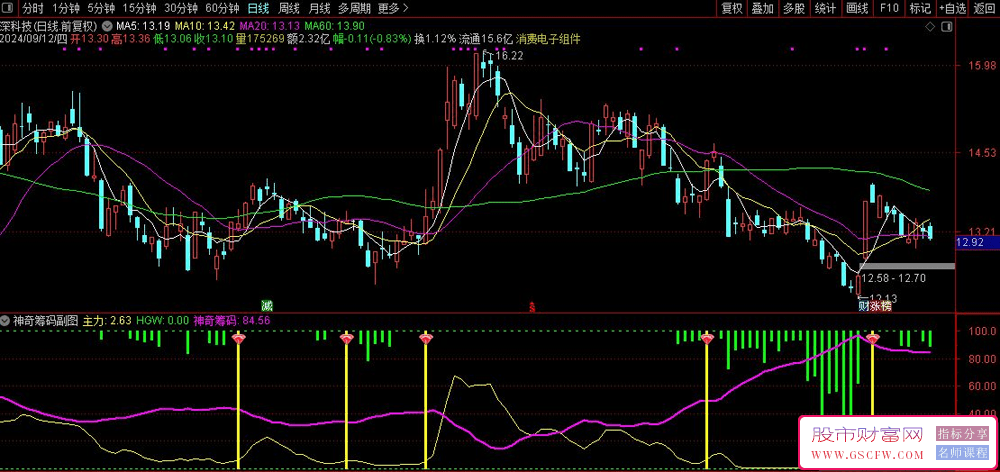Open the F10 company info
The width and height of the screenshot is (1000, 472).
click(x=889, y=8)
